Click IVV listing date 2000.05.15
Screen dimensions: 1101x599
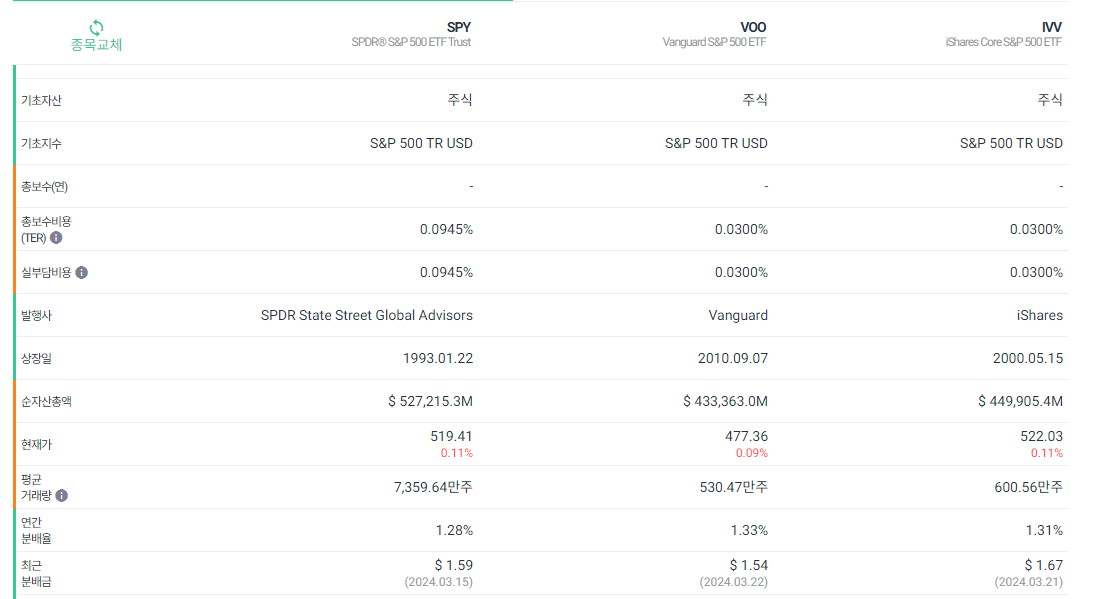click(1028, 359)
